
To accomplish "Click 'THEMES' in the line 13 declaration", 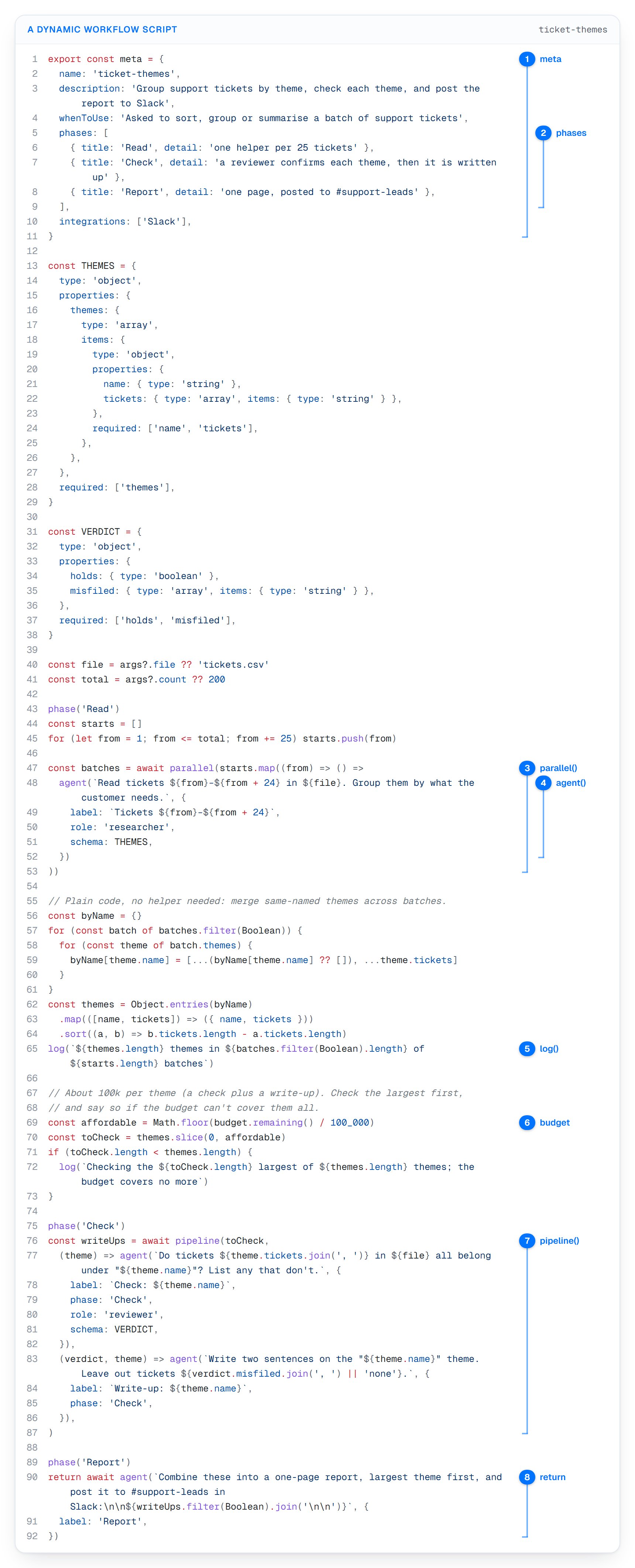I will click(x=98, y=266).
